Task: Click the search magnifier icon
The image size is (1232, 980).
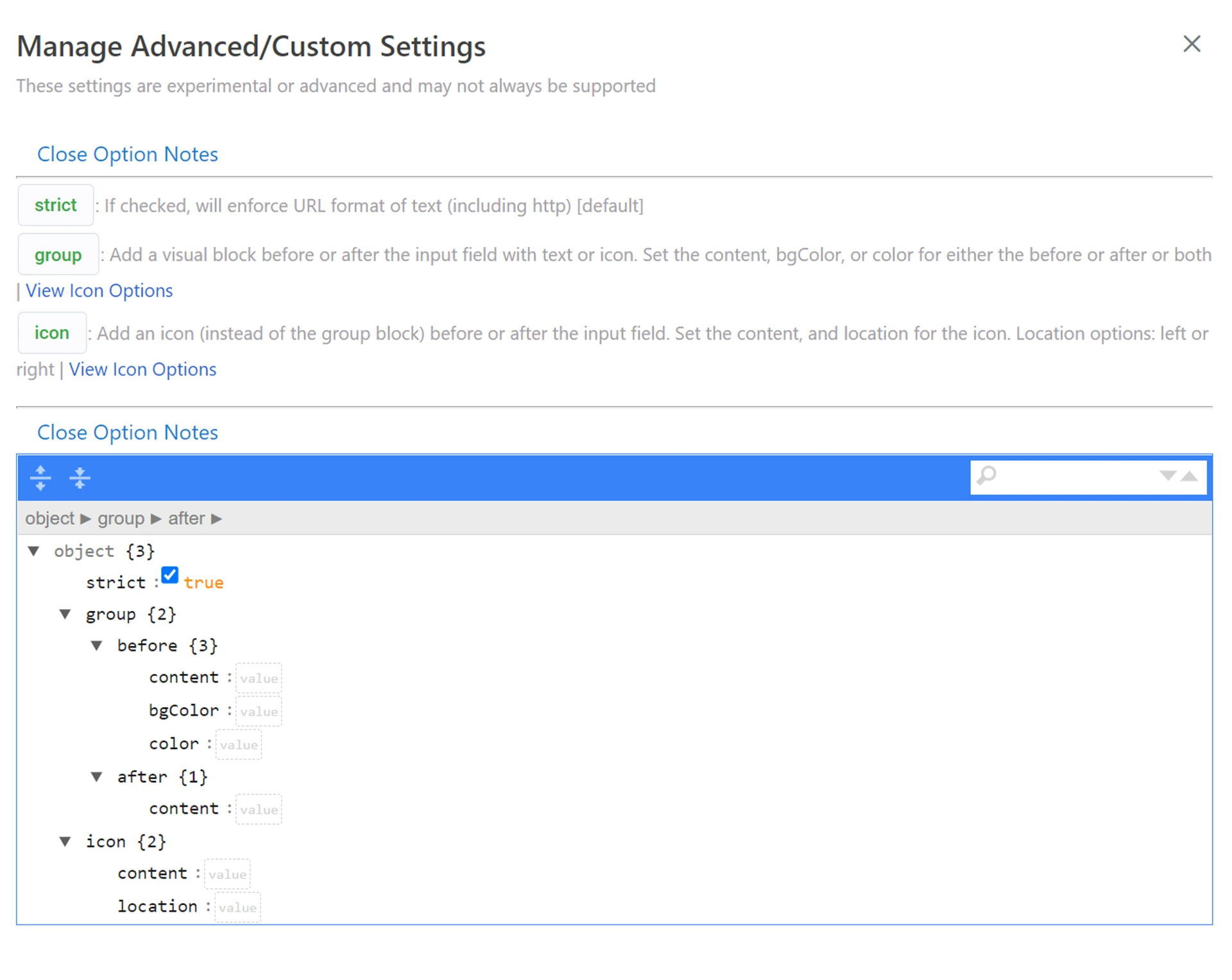Action: (986, 476)
